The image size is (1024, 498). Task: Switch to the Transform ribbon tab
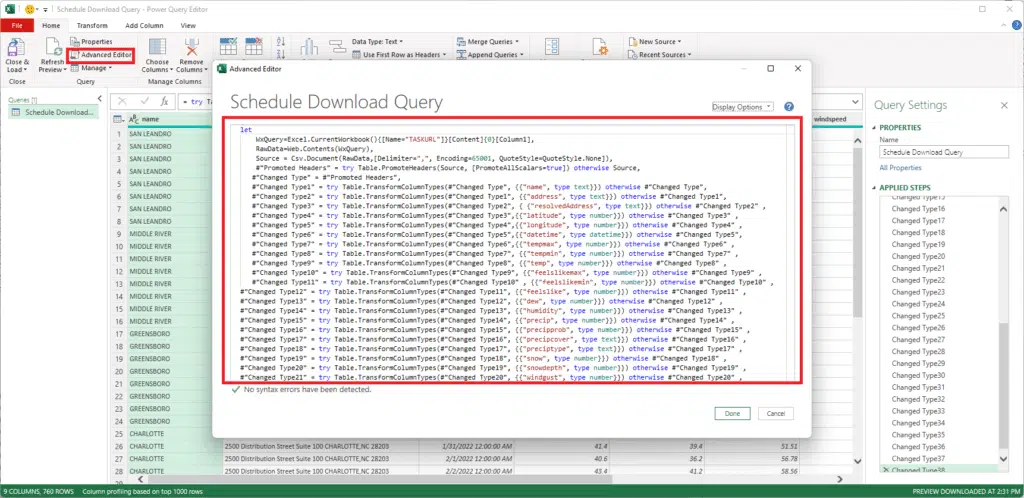tap(92, 24)
